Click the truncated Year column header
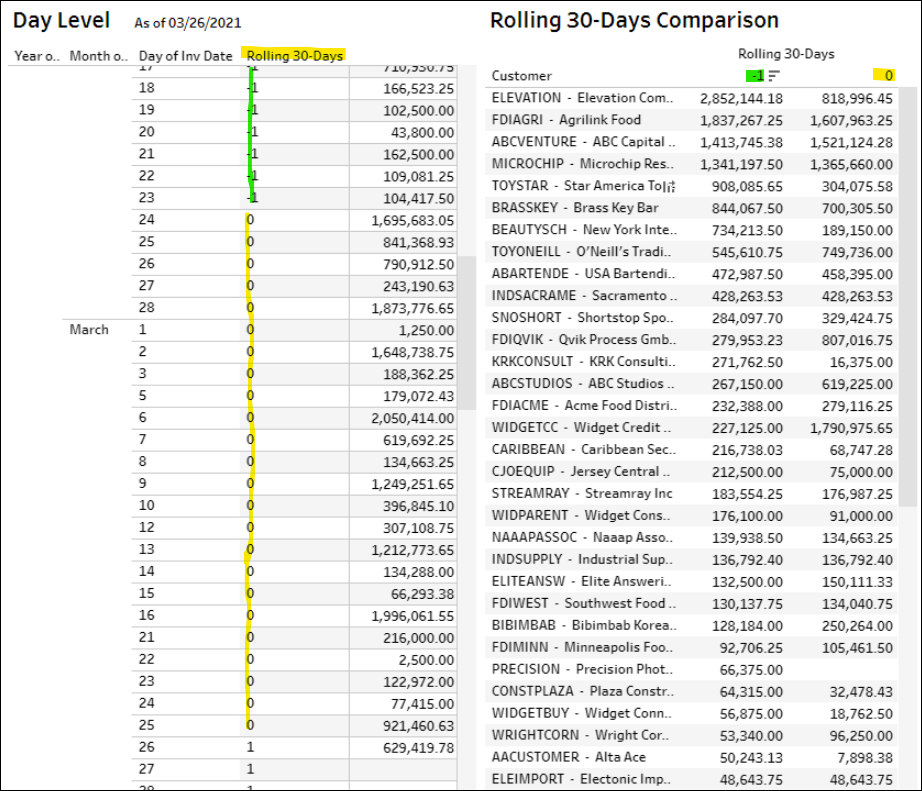922x791 pixels. pos(35,56)
